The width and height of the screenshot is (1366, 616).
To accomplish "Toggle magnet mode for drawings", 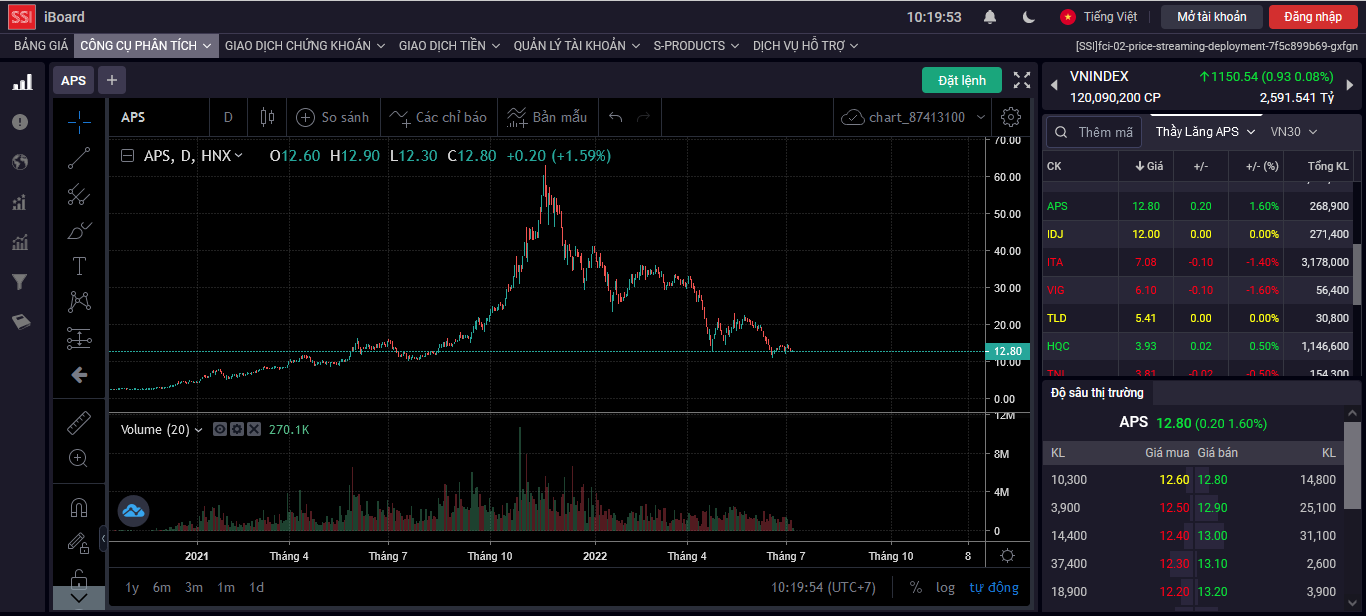I will click(x=79, y=508).
